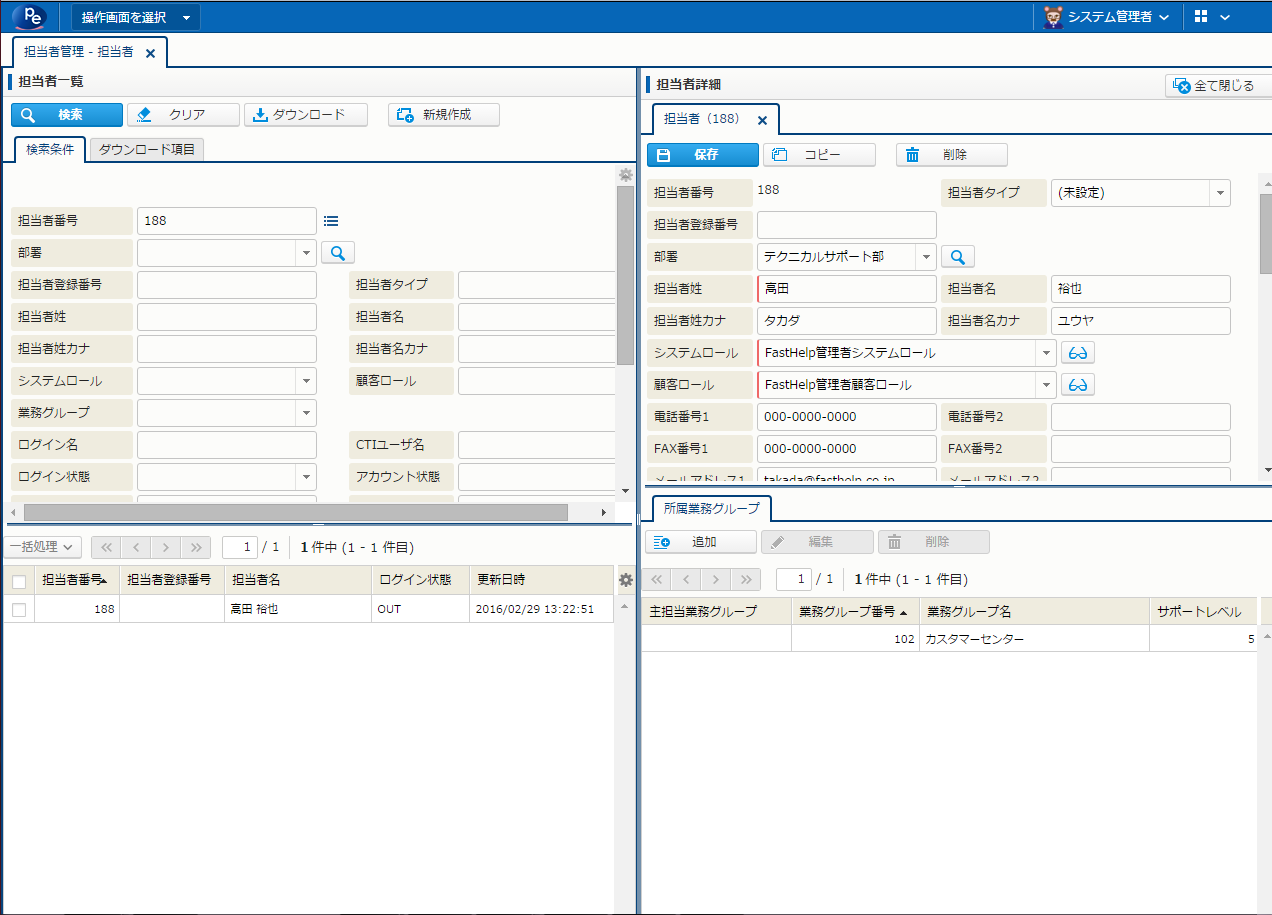Click the list icon beside 担当者番号 field
This screenshot has height=915, width=1272.
click(332, 221)
